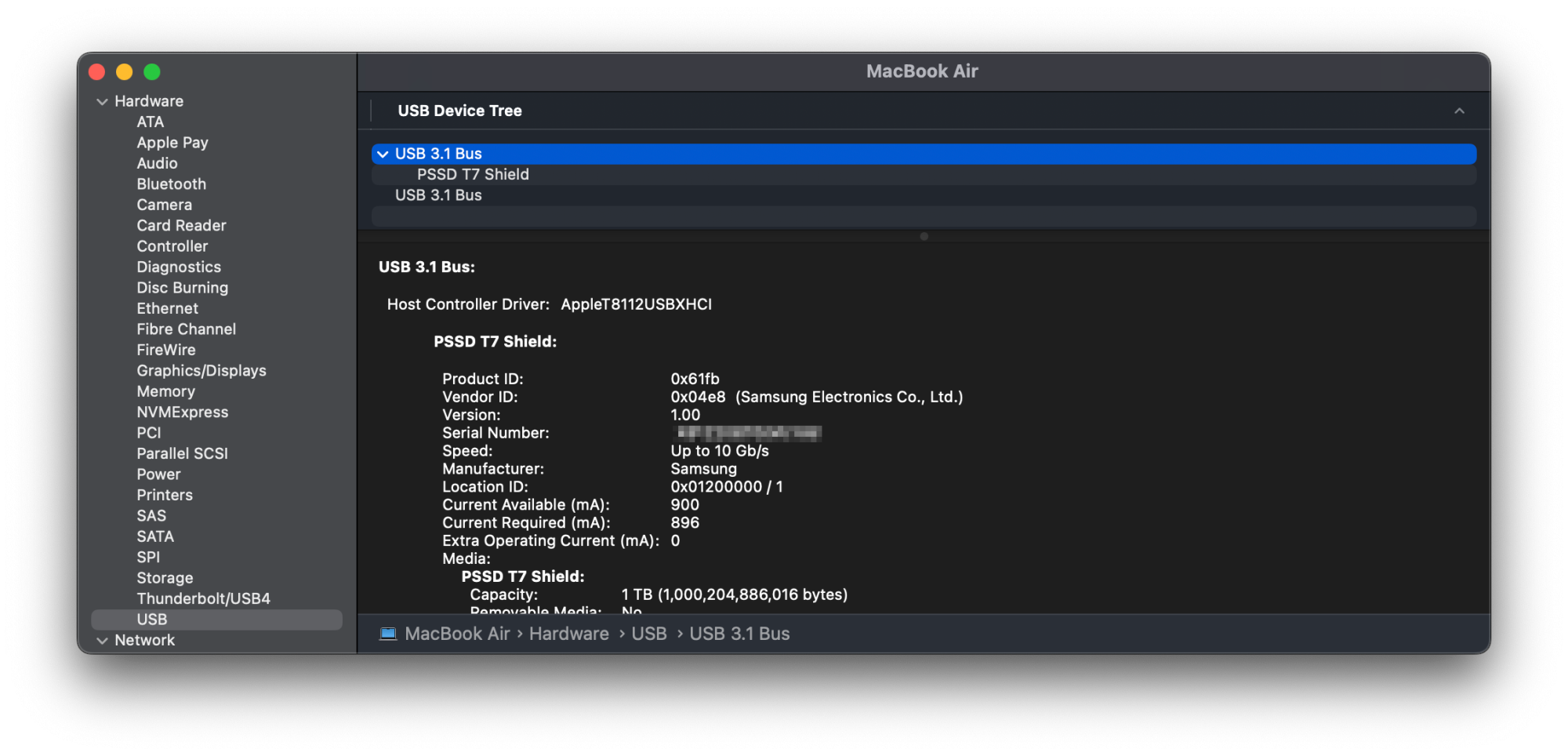The width and height of the screenshot is (1568, 756).
Task: Select Ethernet in the sidebar
Action: 168,309
